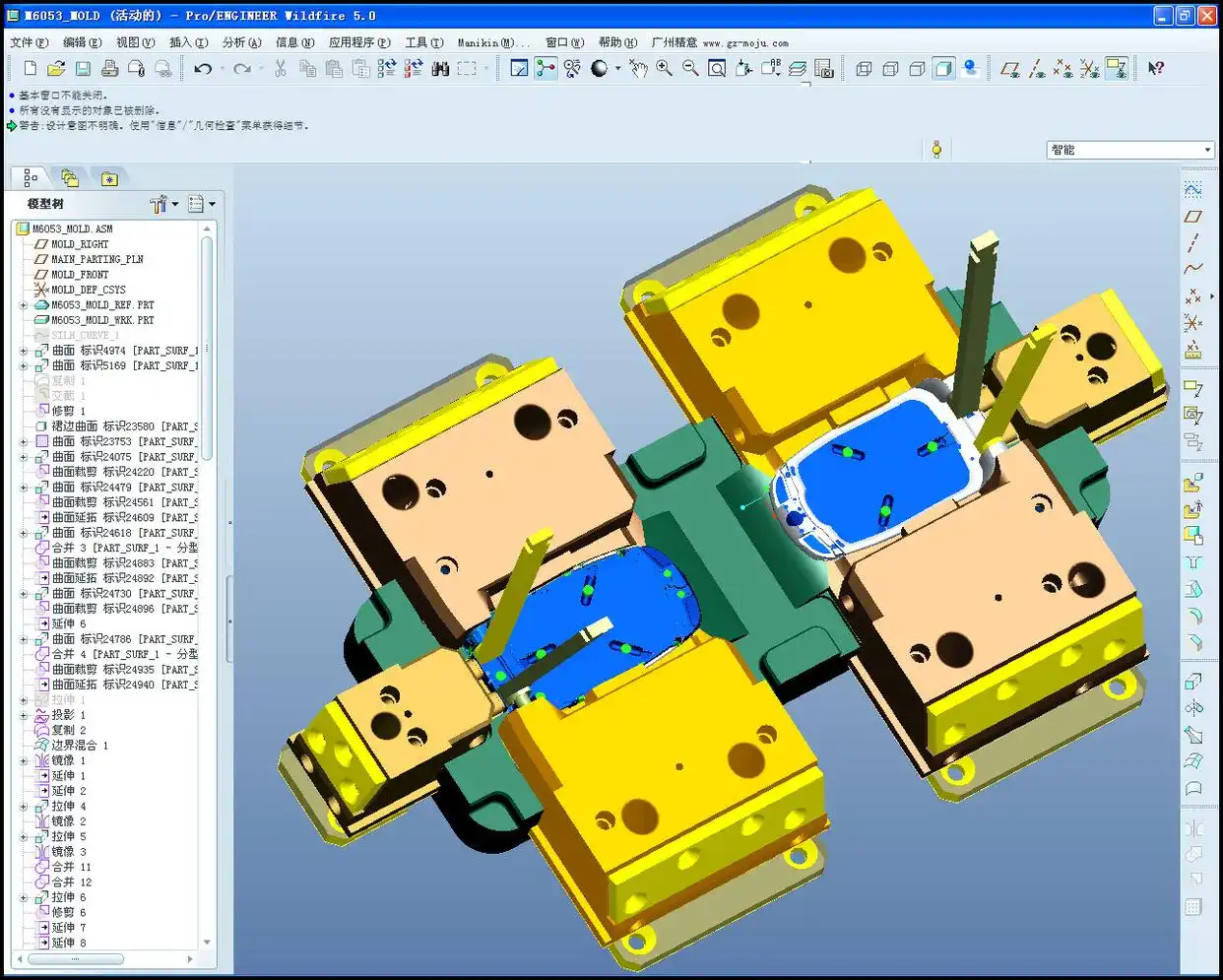This screenshot has width=1223, height=980.
Task: Click the What's This help cursor icon
Action: coord(1156,68)
